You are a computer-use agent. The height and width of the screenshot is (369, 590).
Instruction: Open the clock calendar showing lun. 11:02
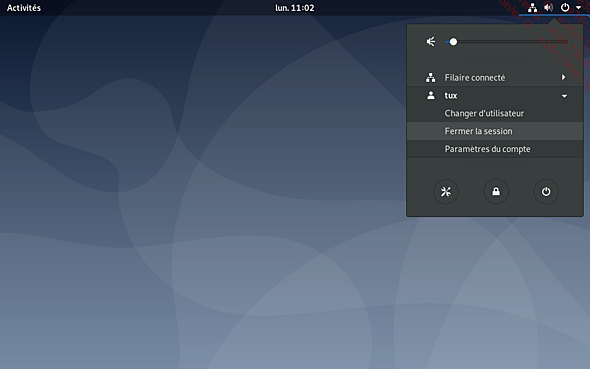(x=295, y=8)
